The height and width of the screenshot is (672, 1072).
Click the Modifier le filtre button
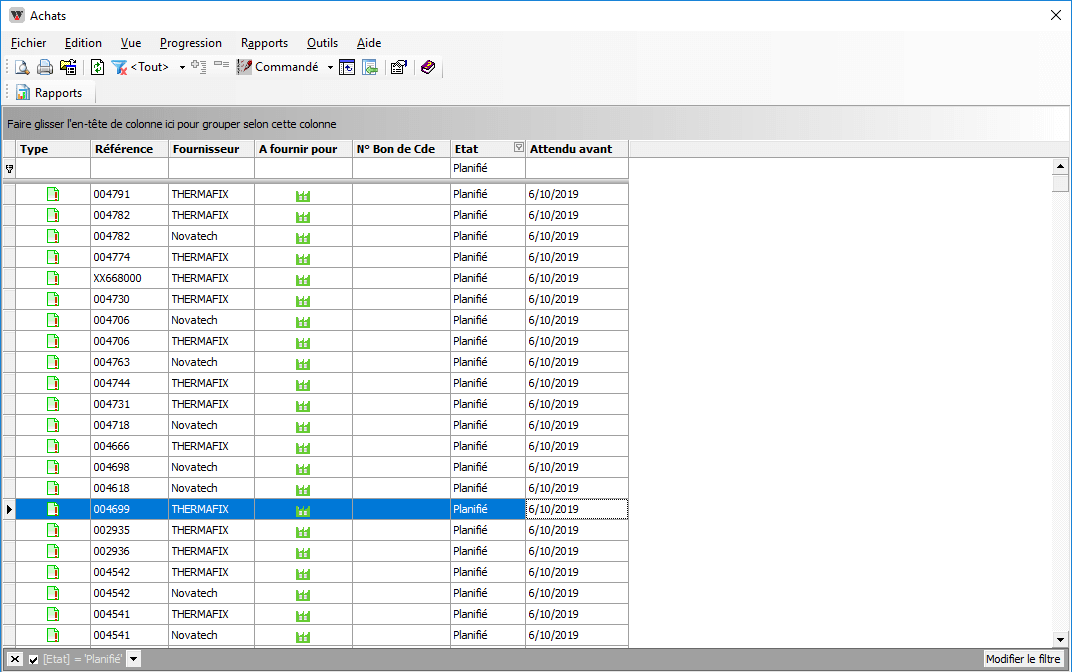1022,659
